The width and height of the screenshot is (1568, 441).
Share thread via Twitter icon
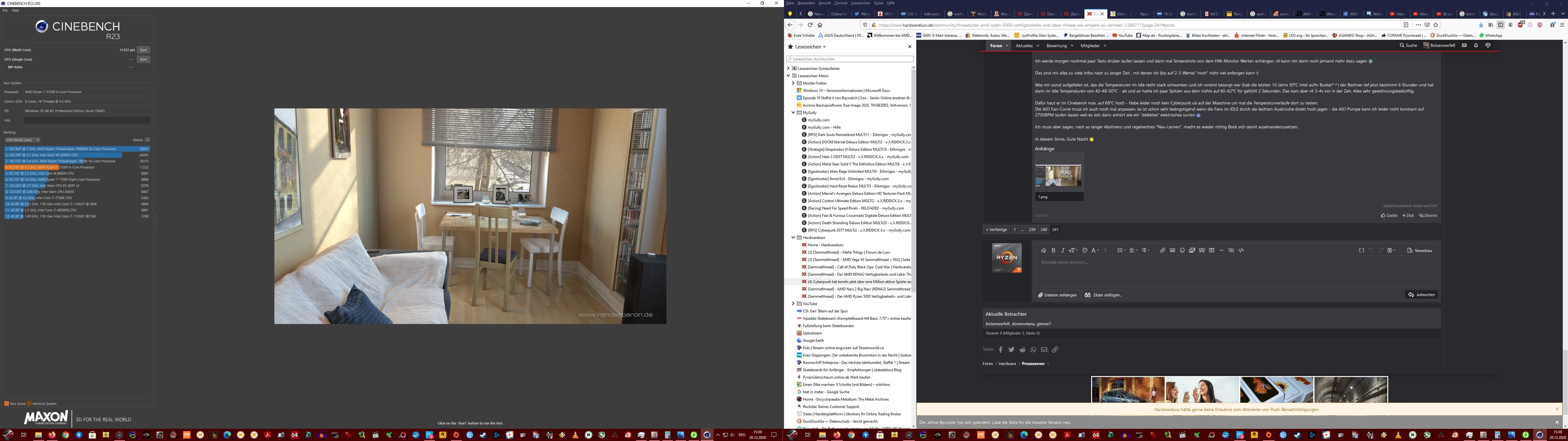(x=1011, y=350)
